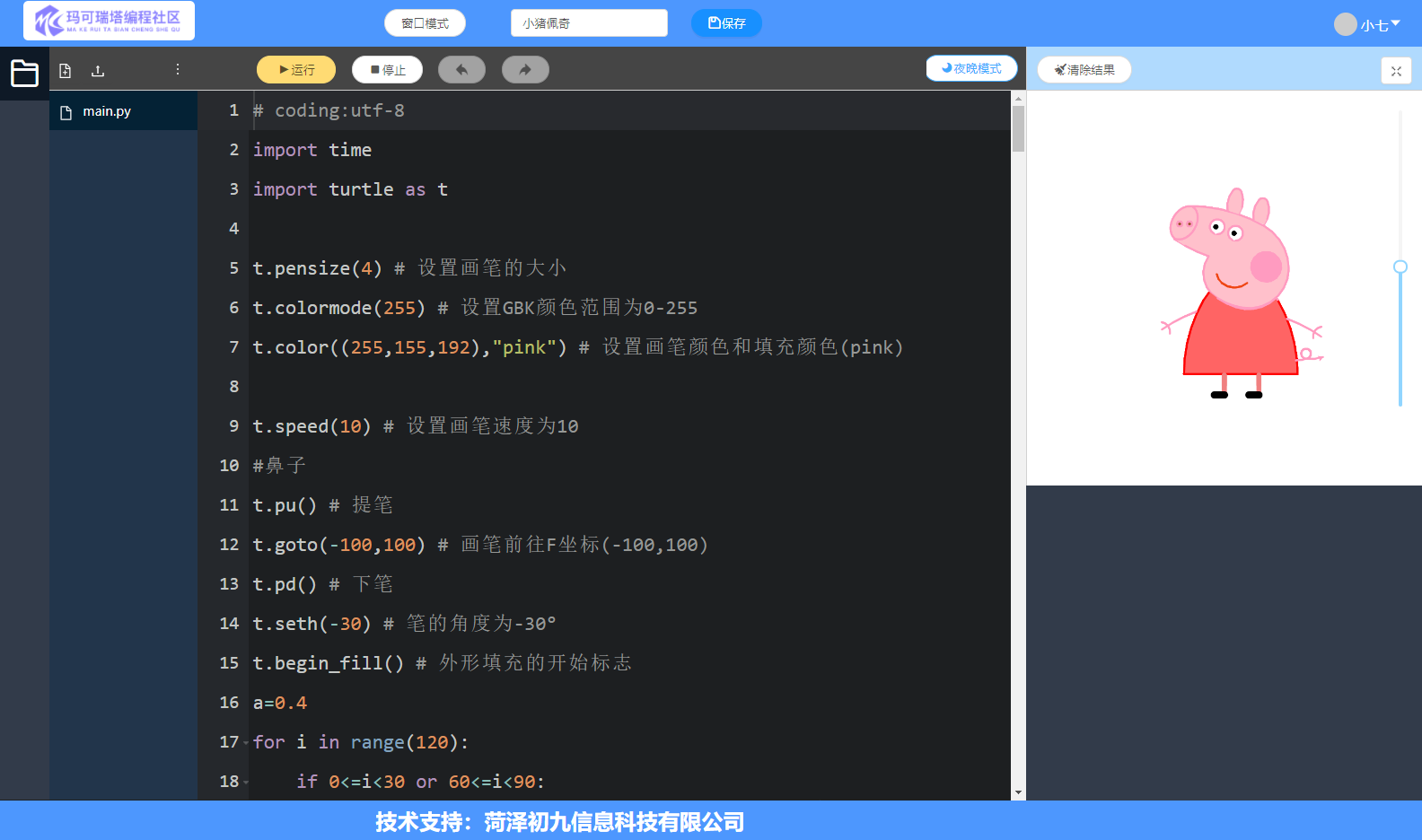Screen dimensions: 1422x840
Task: Click the '#鼻子' comment line
Action: click(279, 466)
